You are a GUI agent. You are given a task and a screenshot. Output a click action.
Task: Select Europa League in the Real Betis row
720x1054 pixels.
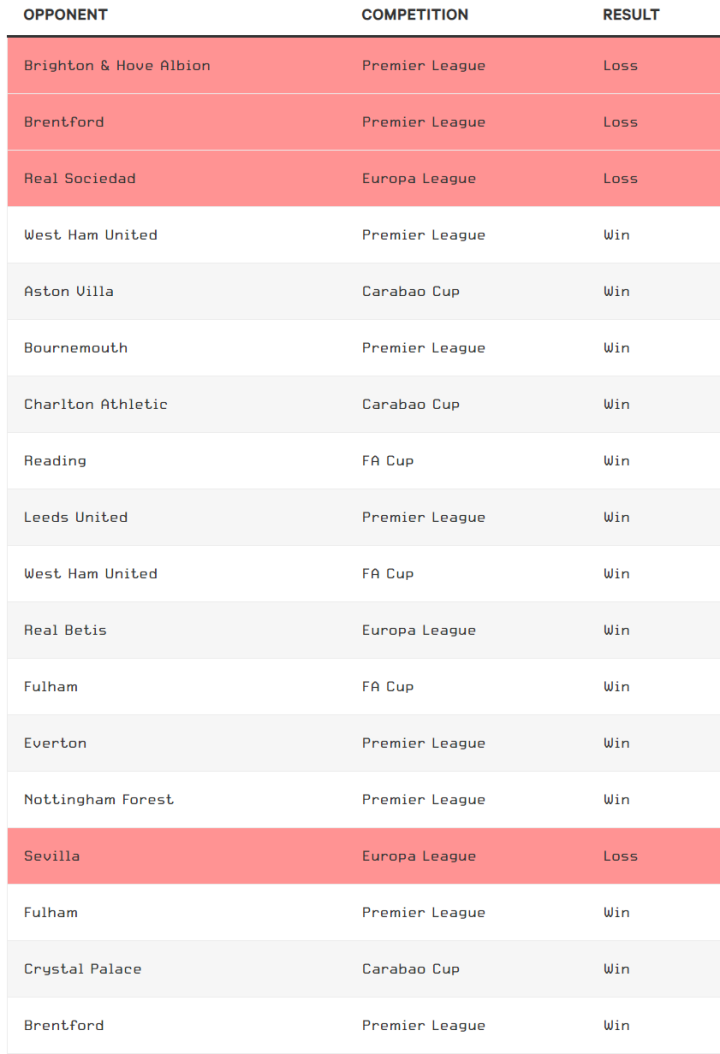[419, 631]
